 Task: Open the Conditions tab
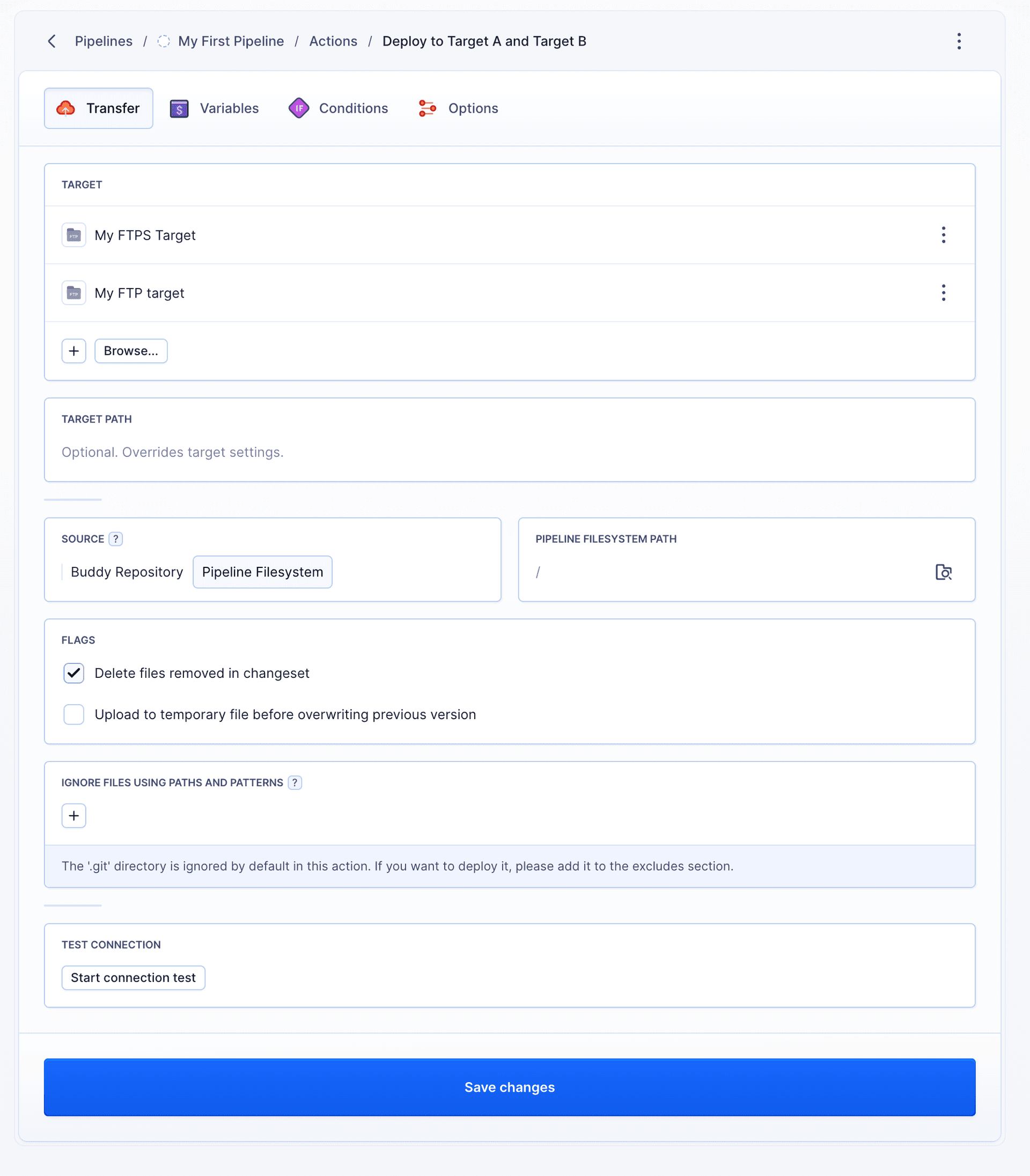[x=339, y=108]
